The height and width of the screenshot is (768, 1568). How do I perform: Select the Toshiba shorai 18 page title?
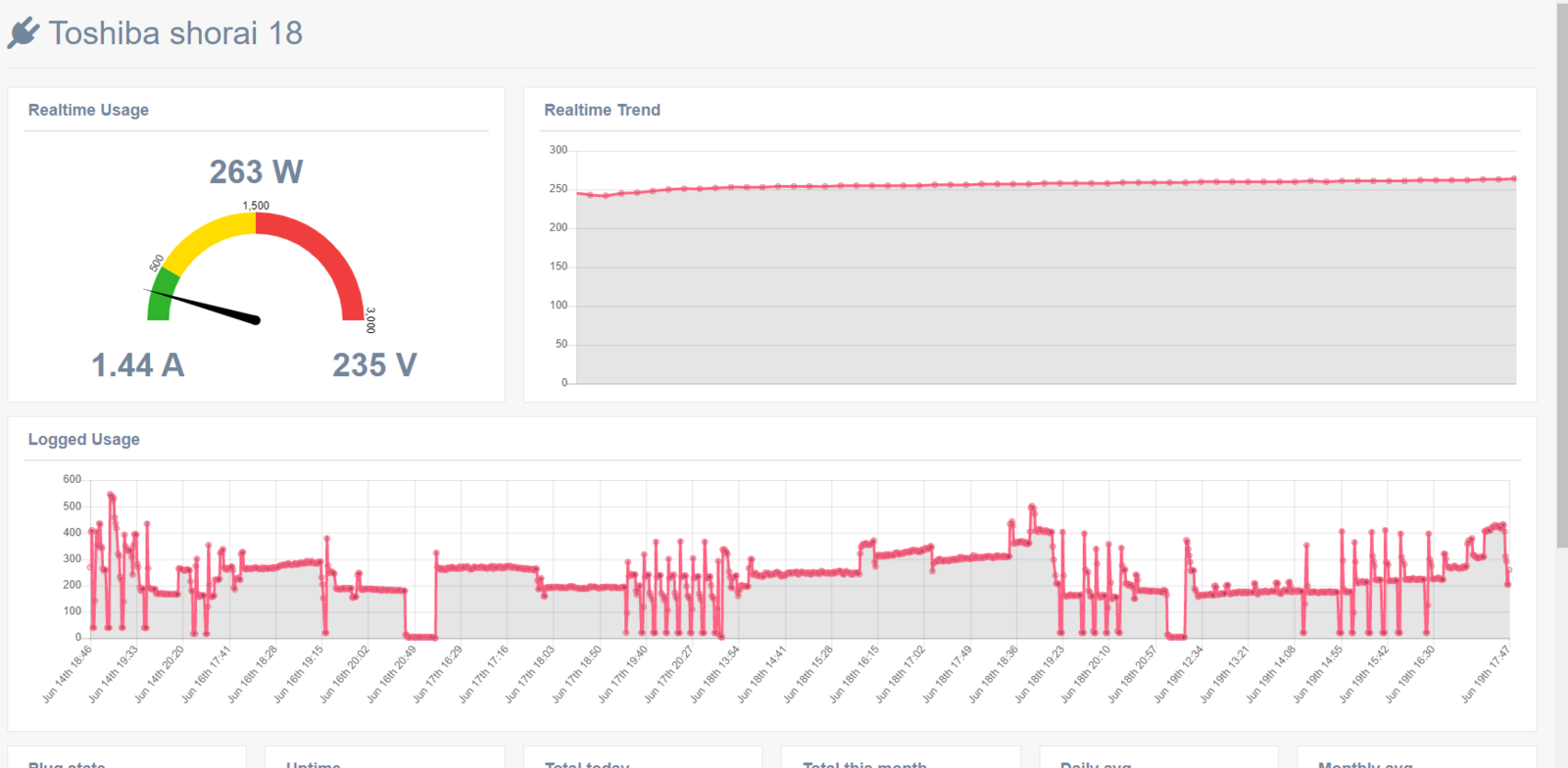pos(175,33)
